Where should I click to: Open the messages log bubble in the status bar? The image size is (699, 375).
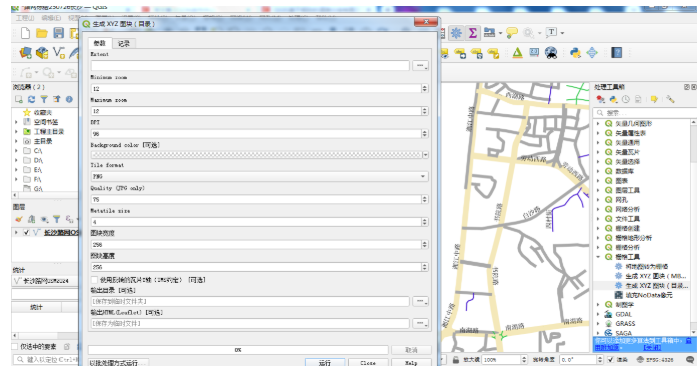[690, 359]
